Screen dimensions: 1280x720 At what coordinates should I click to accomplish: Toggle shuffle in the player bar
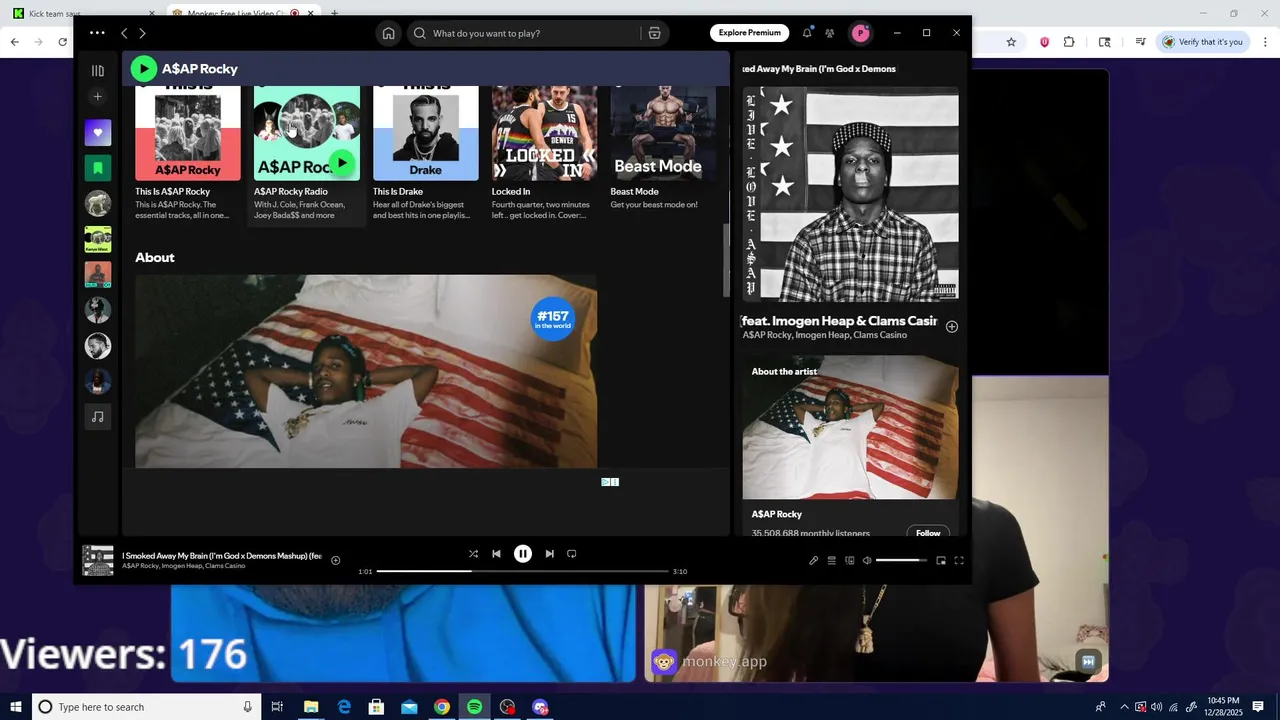(473, 553)
